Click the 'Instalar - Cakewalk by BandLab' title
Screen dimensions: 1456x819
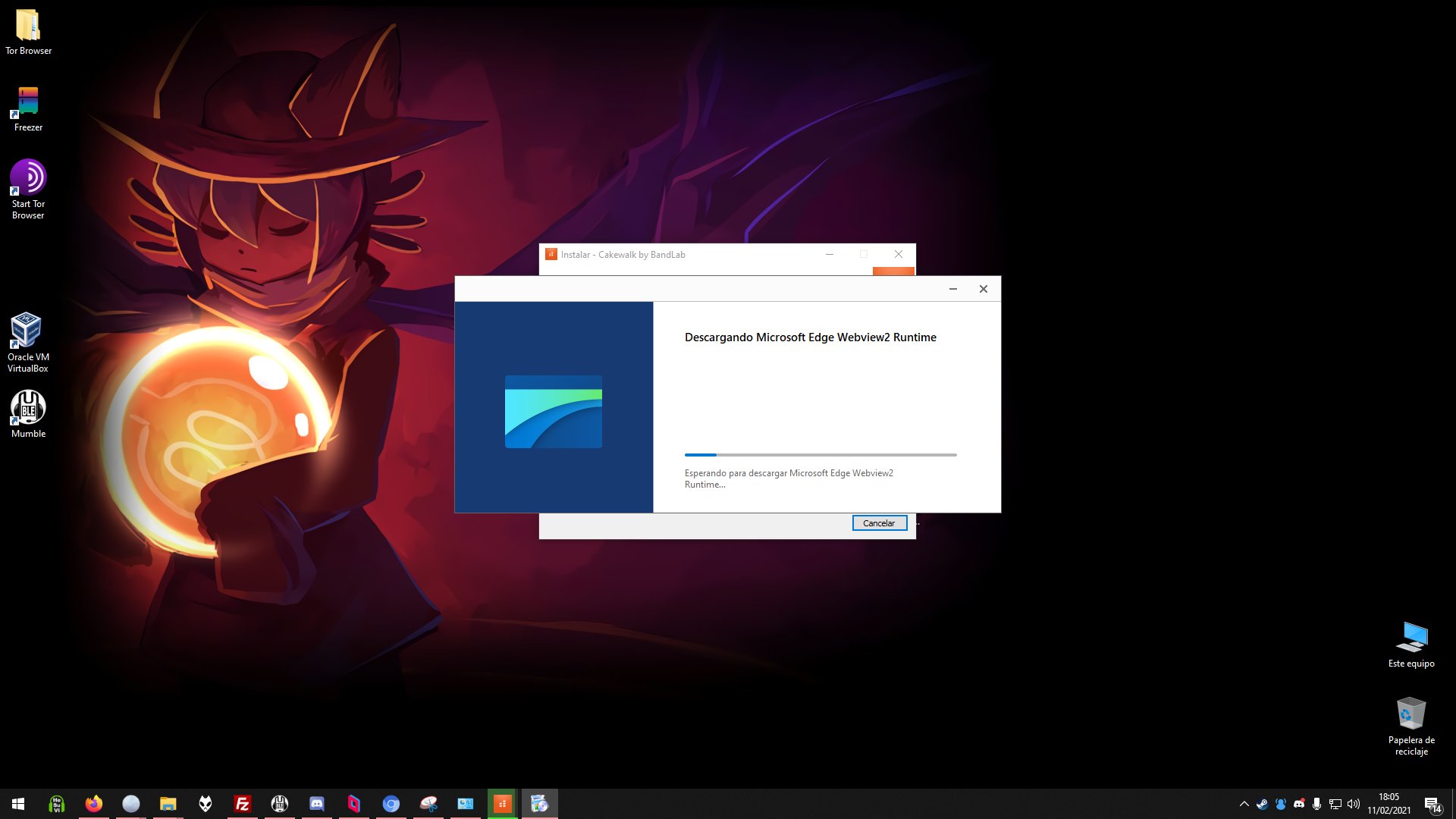623,255
